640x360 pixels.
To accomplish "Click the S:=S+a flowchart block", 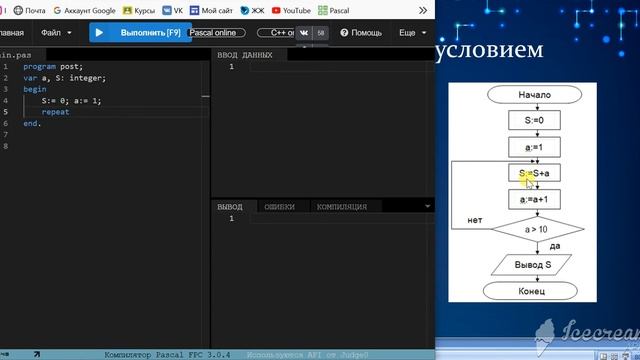I will pyautogui.click(x=534, y=173).
